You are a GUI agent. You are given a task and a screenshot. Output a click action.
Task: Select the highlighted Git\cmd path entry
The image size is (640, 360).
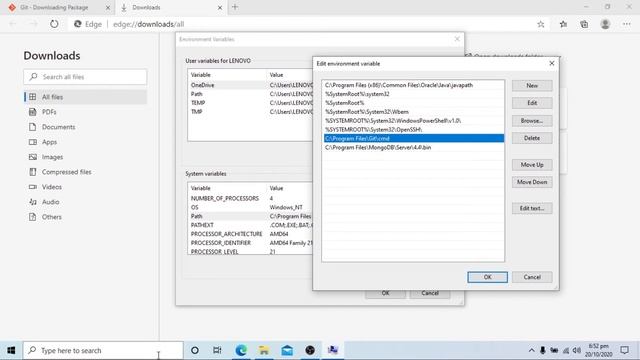[413, 138]
